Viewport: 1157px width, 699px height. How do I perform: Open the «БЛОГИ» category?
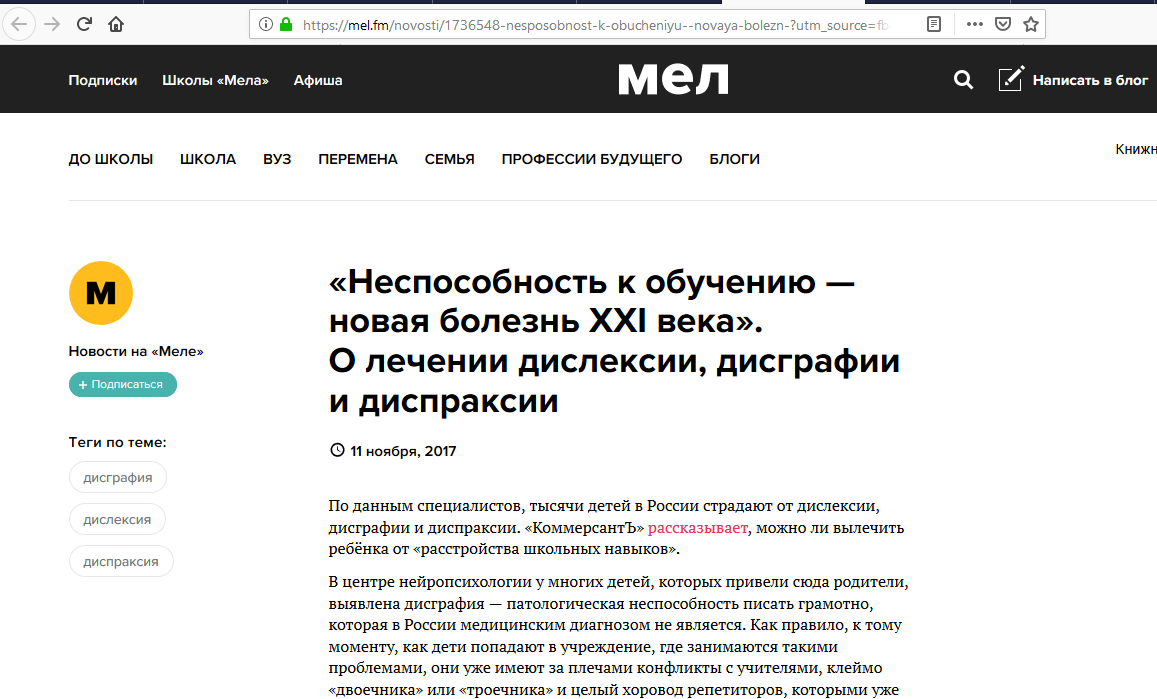click(734, 159)
